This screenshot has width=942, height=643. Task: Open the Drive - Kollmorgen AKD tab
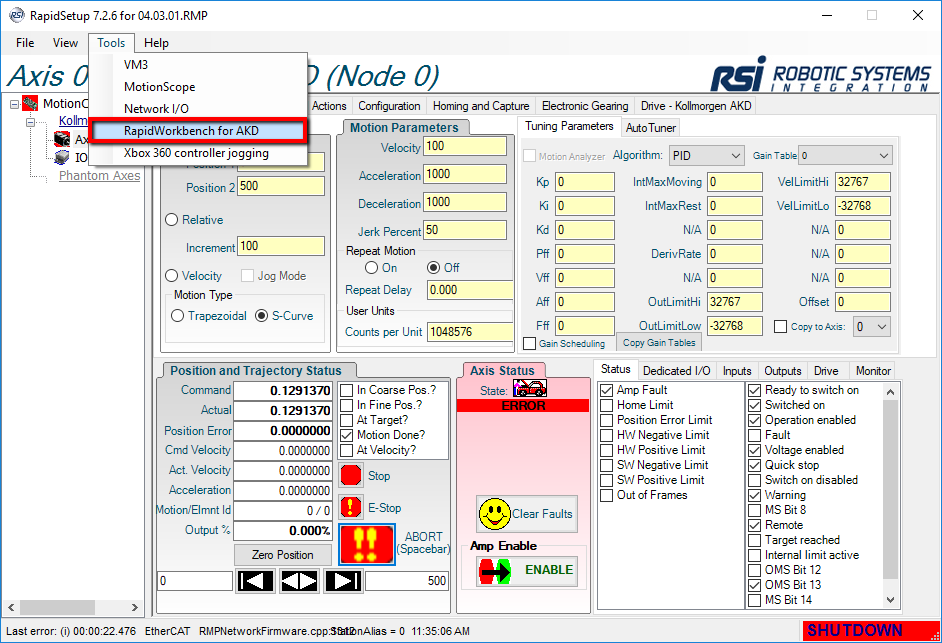coord(696,106)
